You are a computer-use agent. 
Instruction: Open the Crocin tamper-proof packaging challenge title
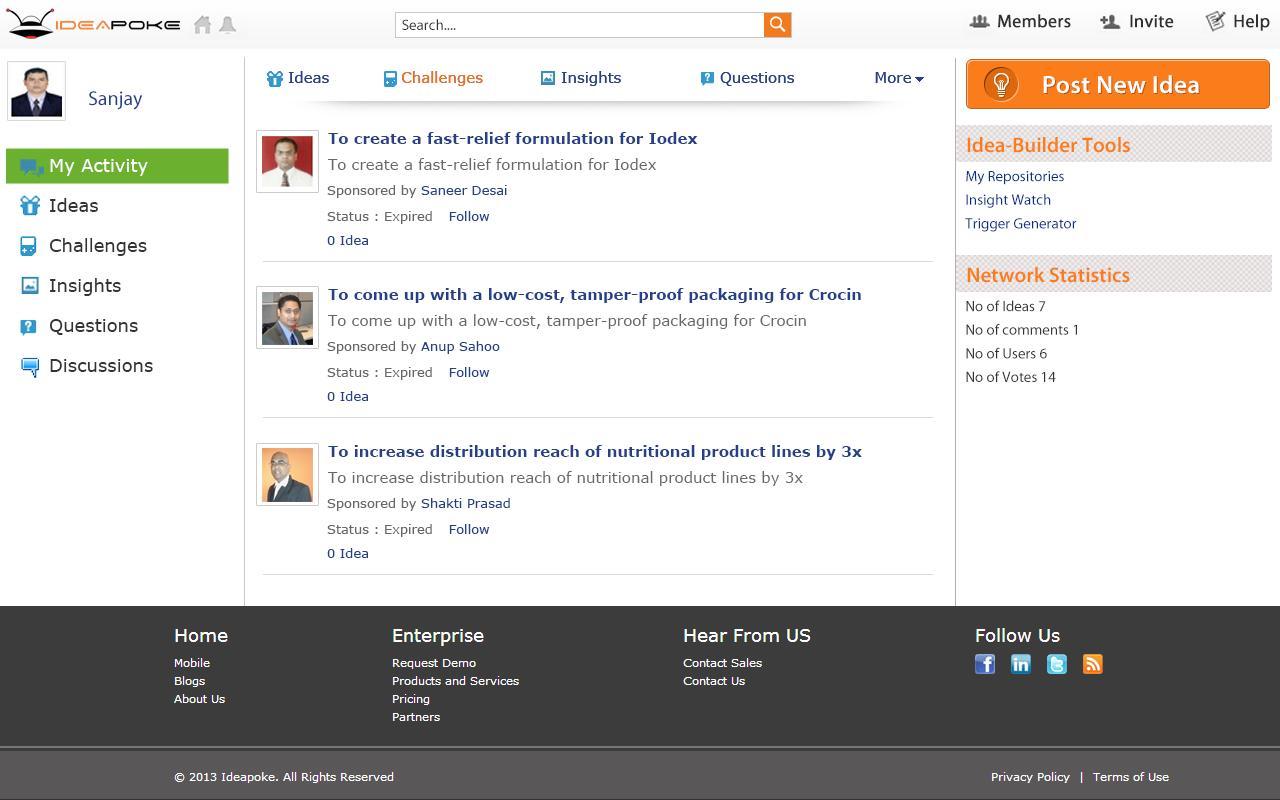tap(594, 295)
